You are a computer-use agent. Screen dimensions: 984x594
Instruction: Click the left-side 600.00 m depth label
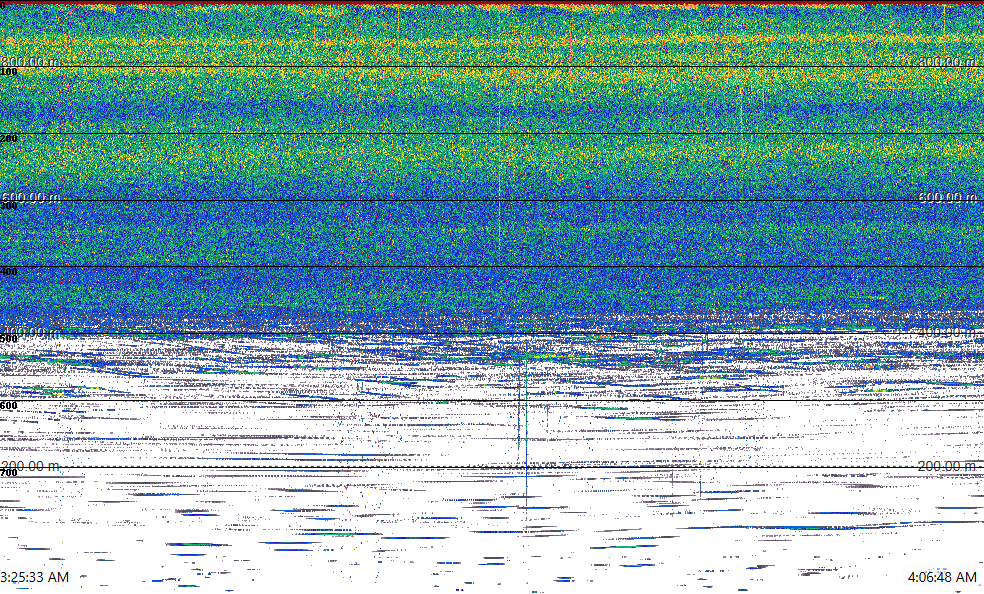point(31,197)
